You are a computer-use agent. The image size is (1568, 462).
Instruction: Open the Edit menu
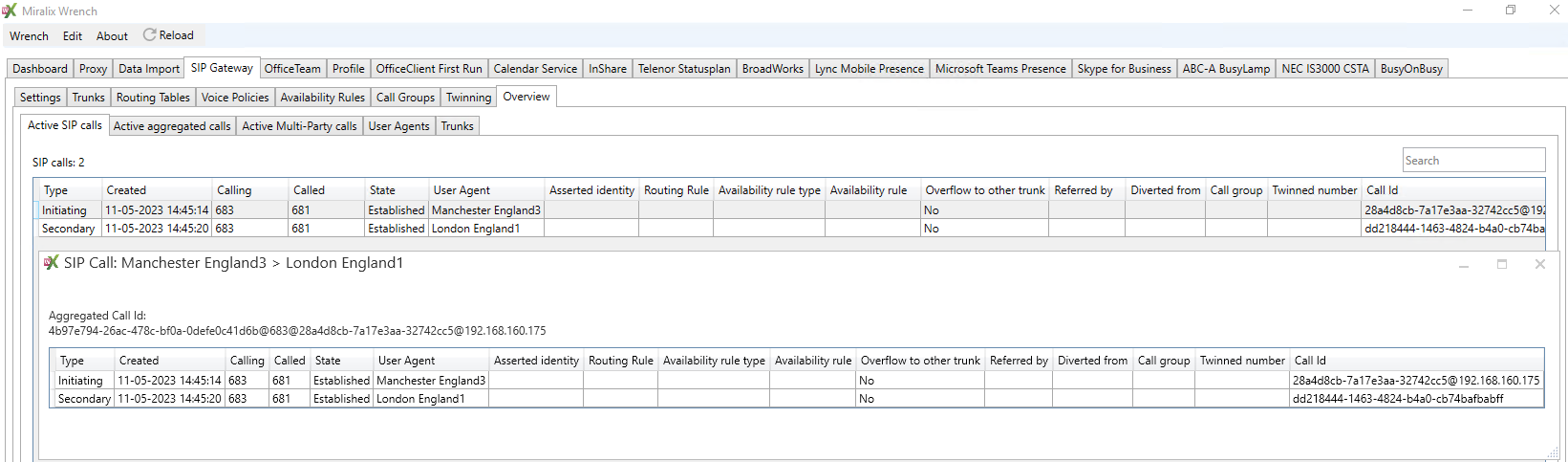coord(73,35)
